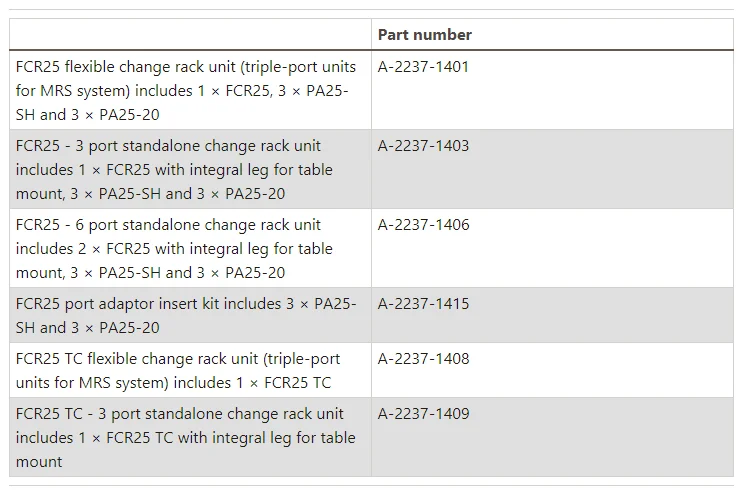This screenshot has width=745, height=490.
Task: Click the empty header cell above descriptions
Action: pyautogui.click(x=190, y=35)
